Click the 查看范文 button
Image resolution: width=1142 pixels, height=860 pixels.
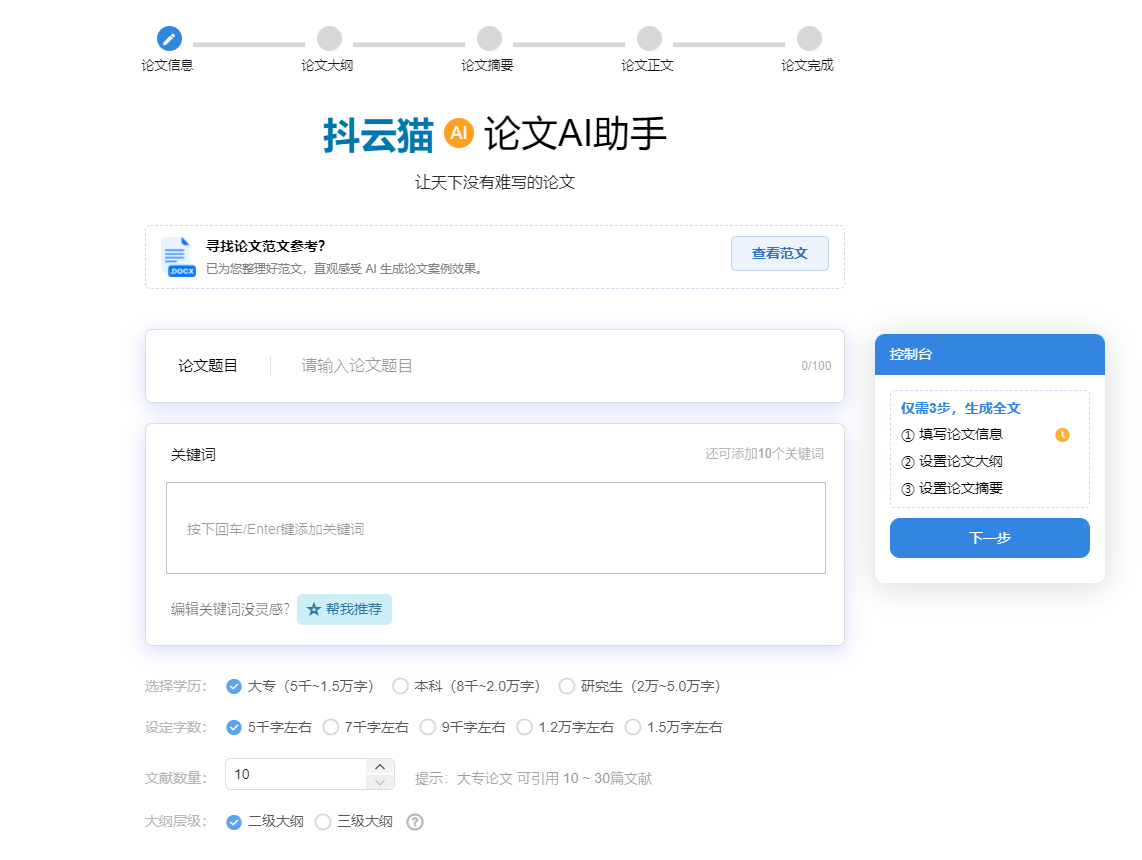point(779,253)
